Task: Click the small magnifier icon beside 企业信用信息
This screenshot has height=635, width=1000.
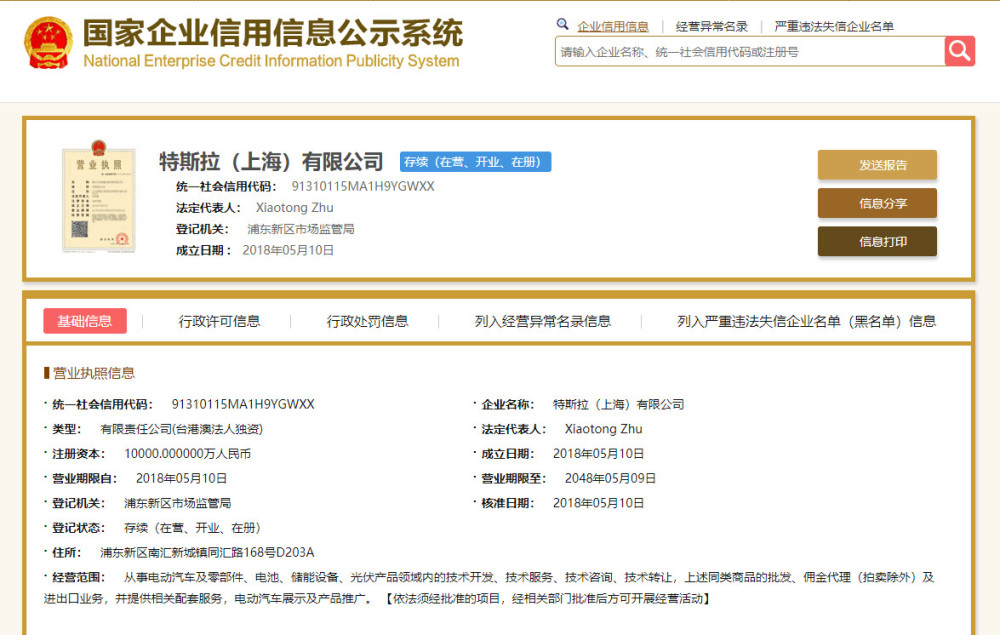Action: pyautogui.click(x=562, y=24)
